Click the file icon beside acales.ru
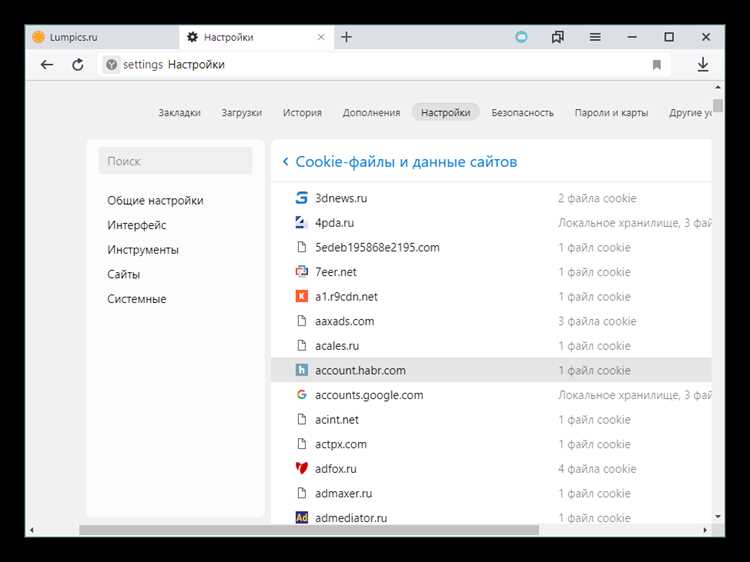The height and width of the screenshot is (562, 750). [301, 345]
